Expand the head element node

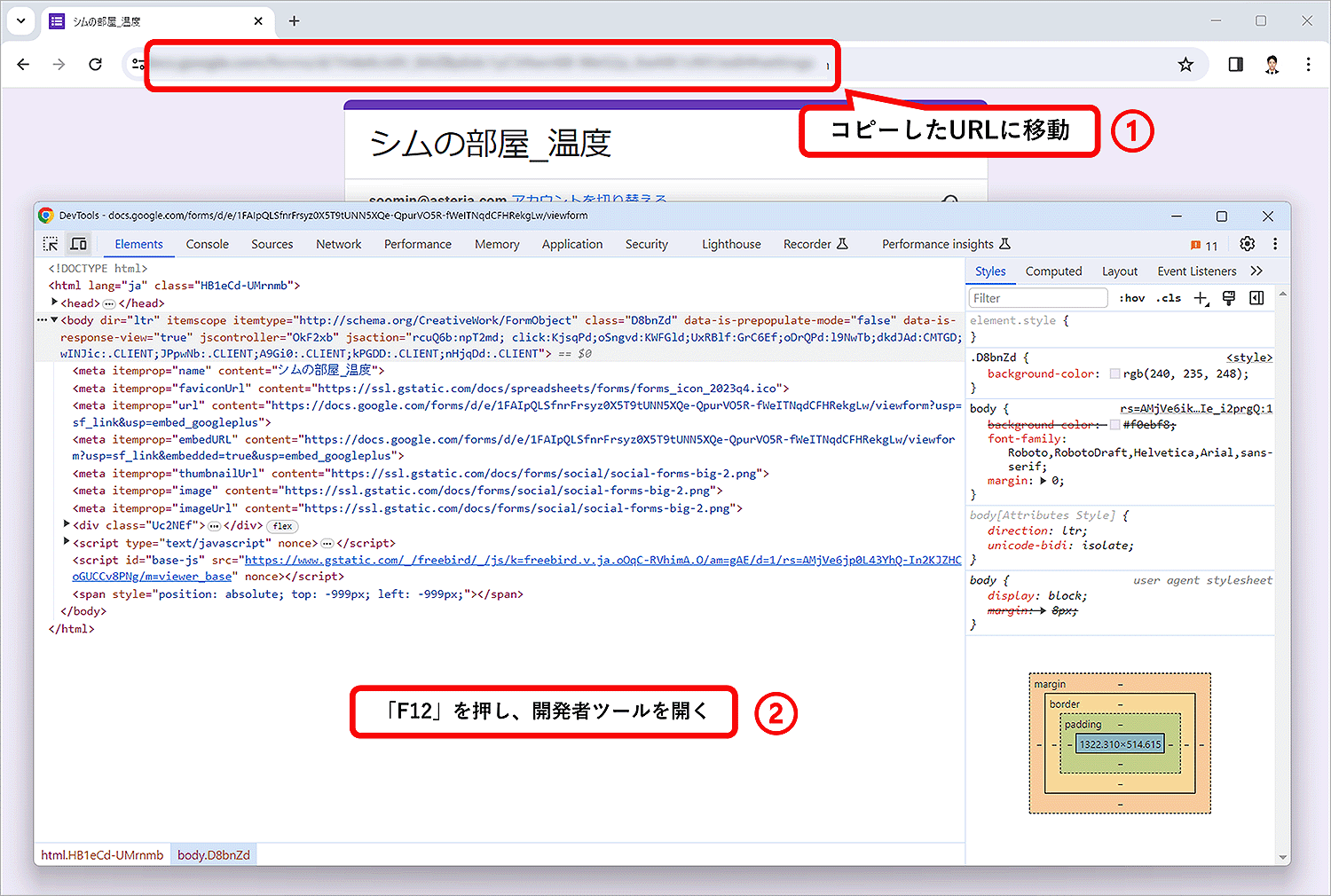(54, 303)
